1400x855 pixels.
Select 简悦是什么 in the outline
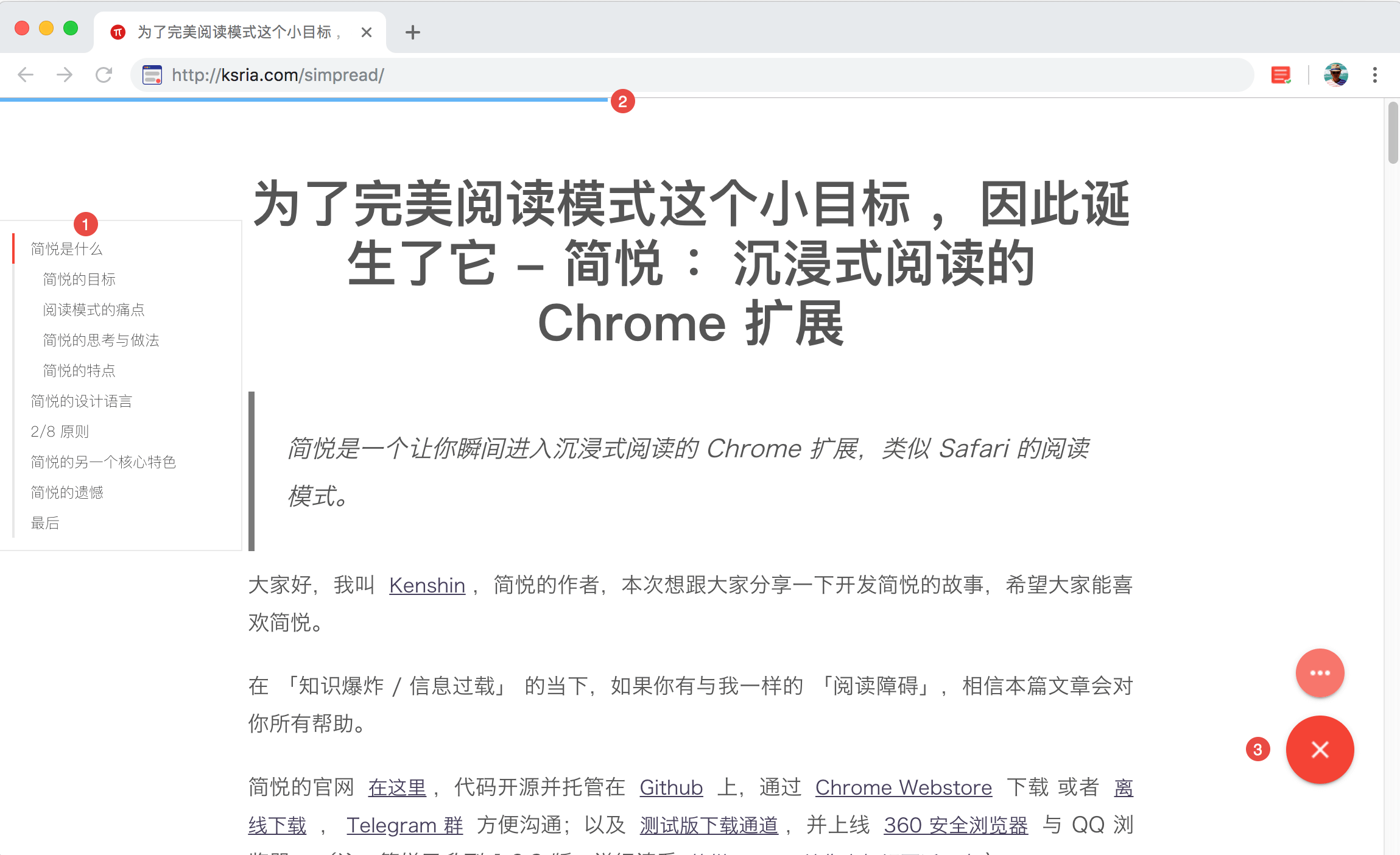click(66, 248)
